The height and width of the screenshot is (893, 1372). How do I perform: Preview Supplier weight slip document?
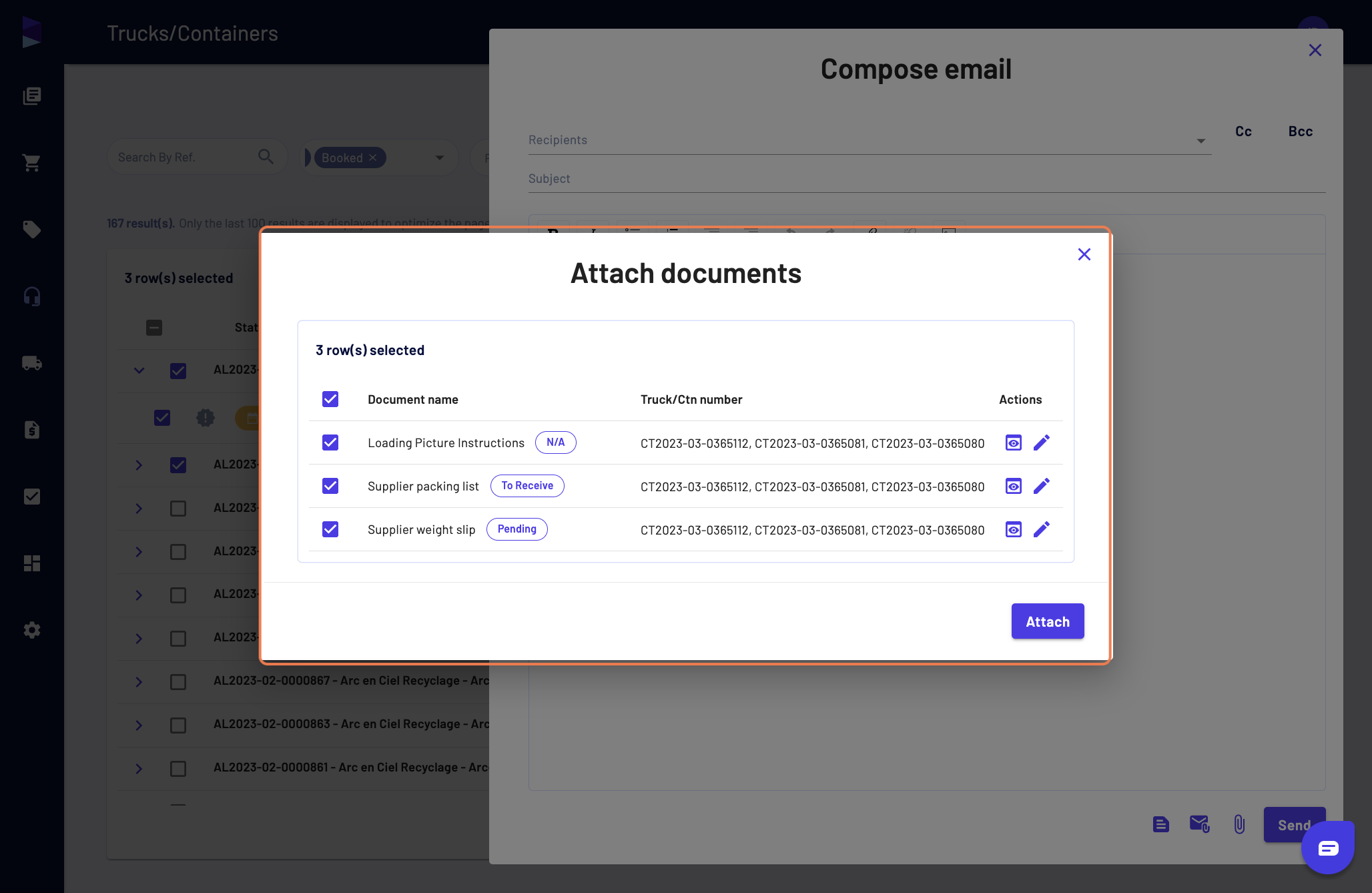(1014, 530)
